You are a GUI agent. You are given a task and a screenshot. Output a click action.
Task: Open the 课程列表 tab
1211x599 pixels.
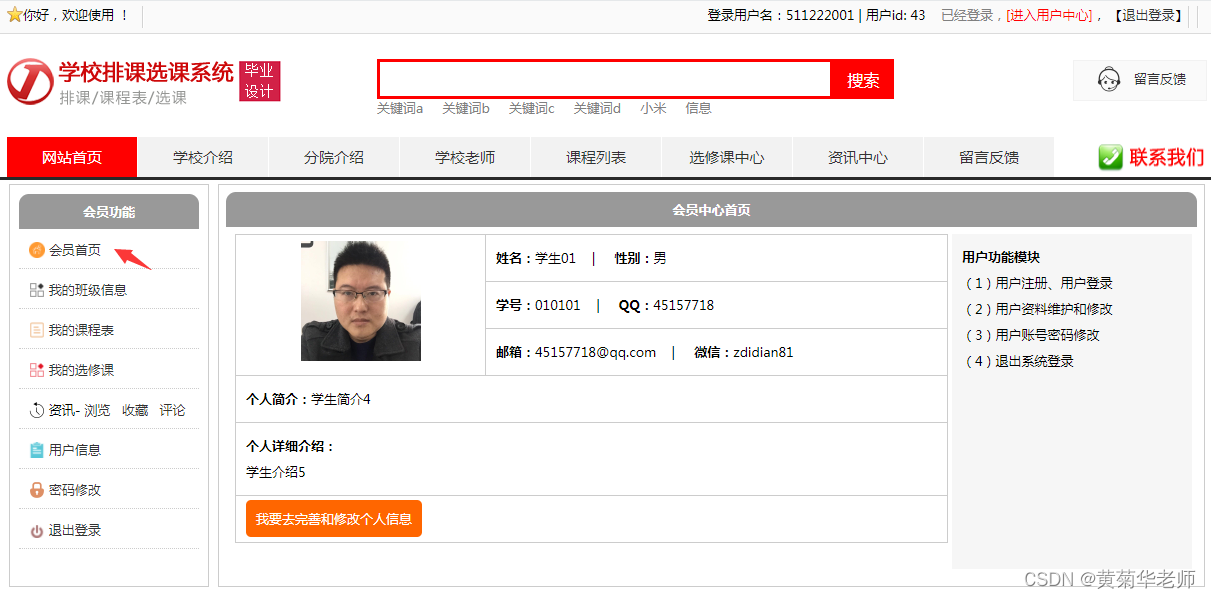pos(595,157)
